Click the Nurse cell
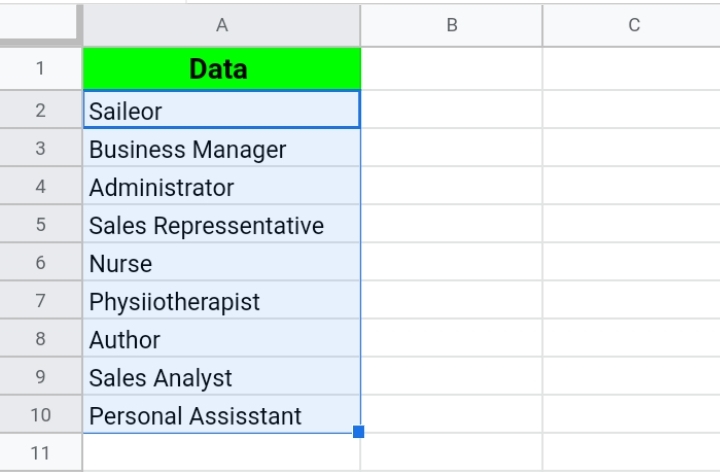The height and width of the screenshot is (472, 720). [222, 262]
